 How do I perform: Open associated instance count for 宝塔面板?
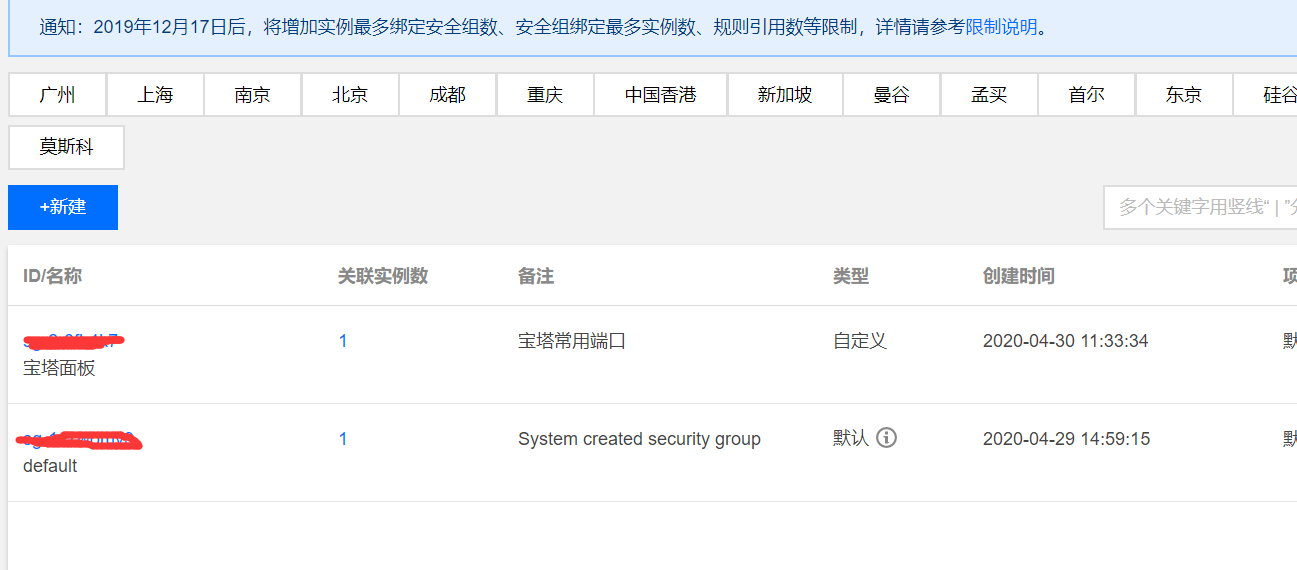point(343,341)
